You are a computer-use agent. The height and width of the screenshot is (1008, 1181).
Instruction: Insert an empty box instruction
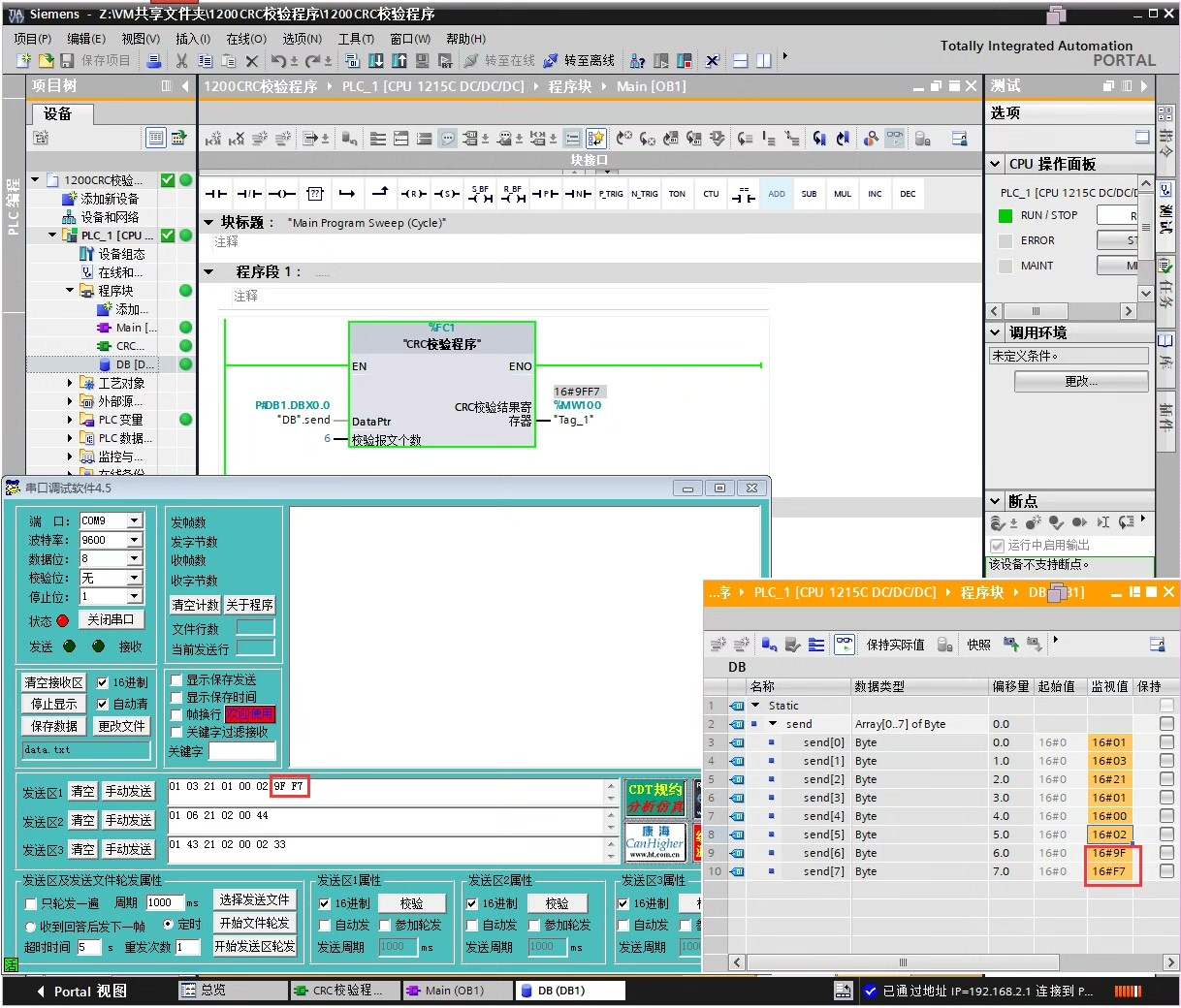click(x=315, y=194)
